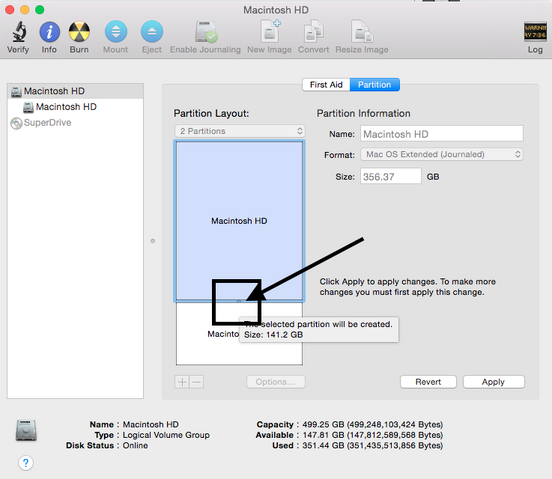Click the help question mark button

26,463
